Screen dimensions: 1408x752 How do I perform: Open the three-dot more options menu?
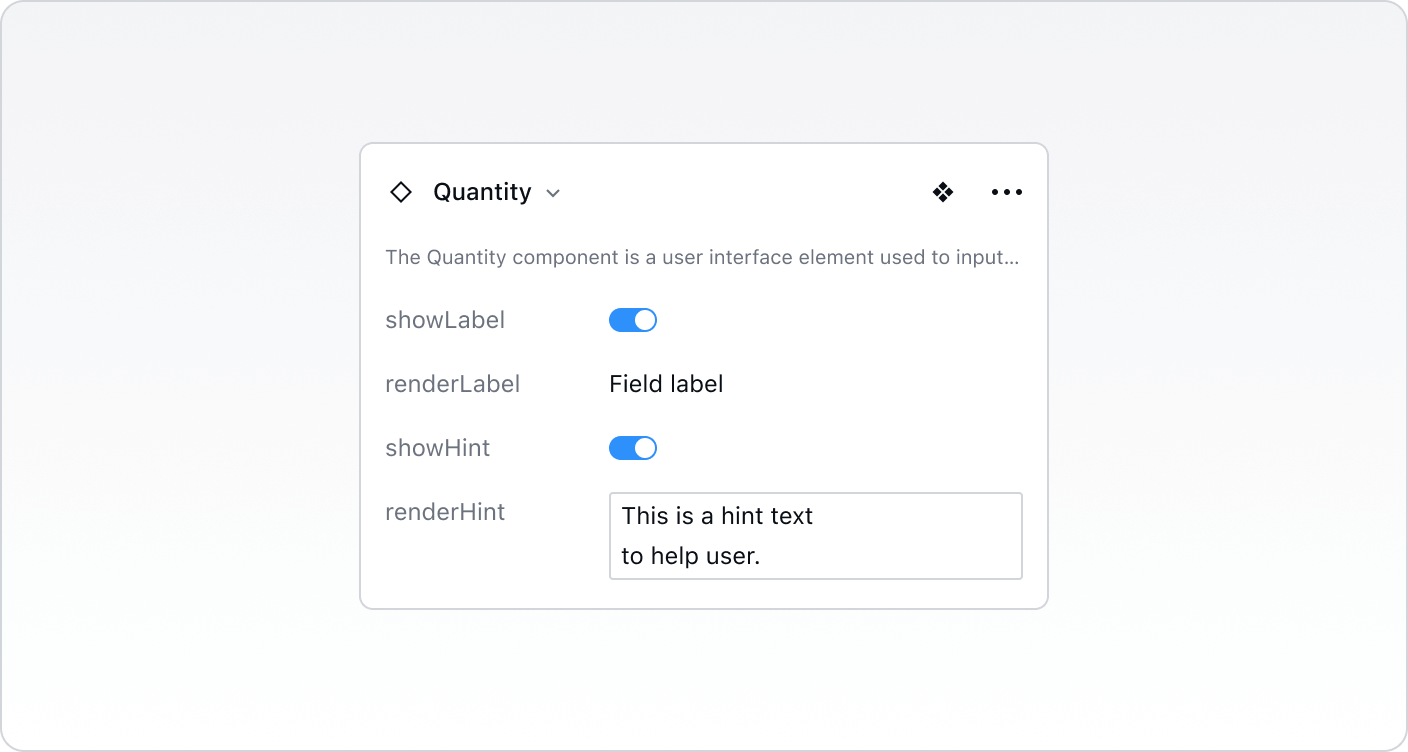(1006, 192)
